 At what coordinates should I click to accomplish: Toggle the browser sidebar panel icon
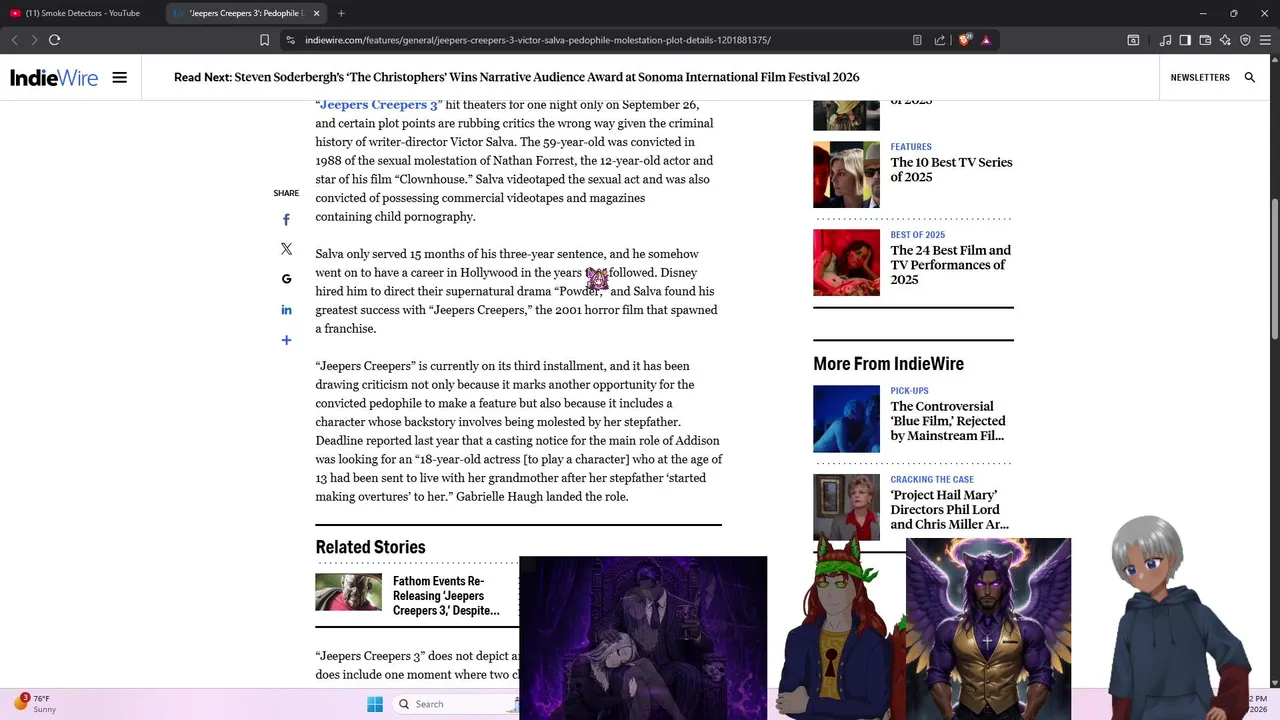tap(1185, 40)
